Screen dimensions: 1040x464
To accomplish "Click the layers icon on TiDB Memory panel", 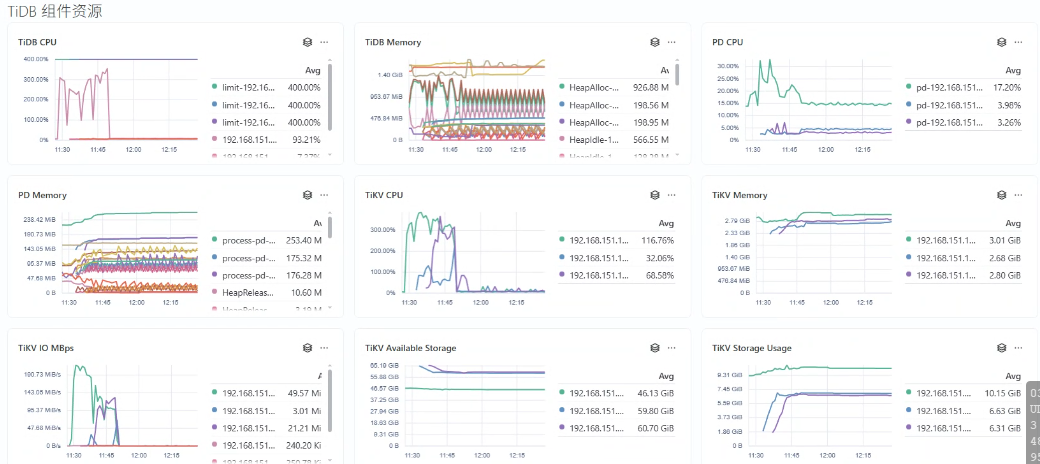I will [x=655, y=42].
